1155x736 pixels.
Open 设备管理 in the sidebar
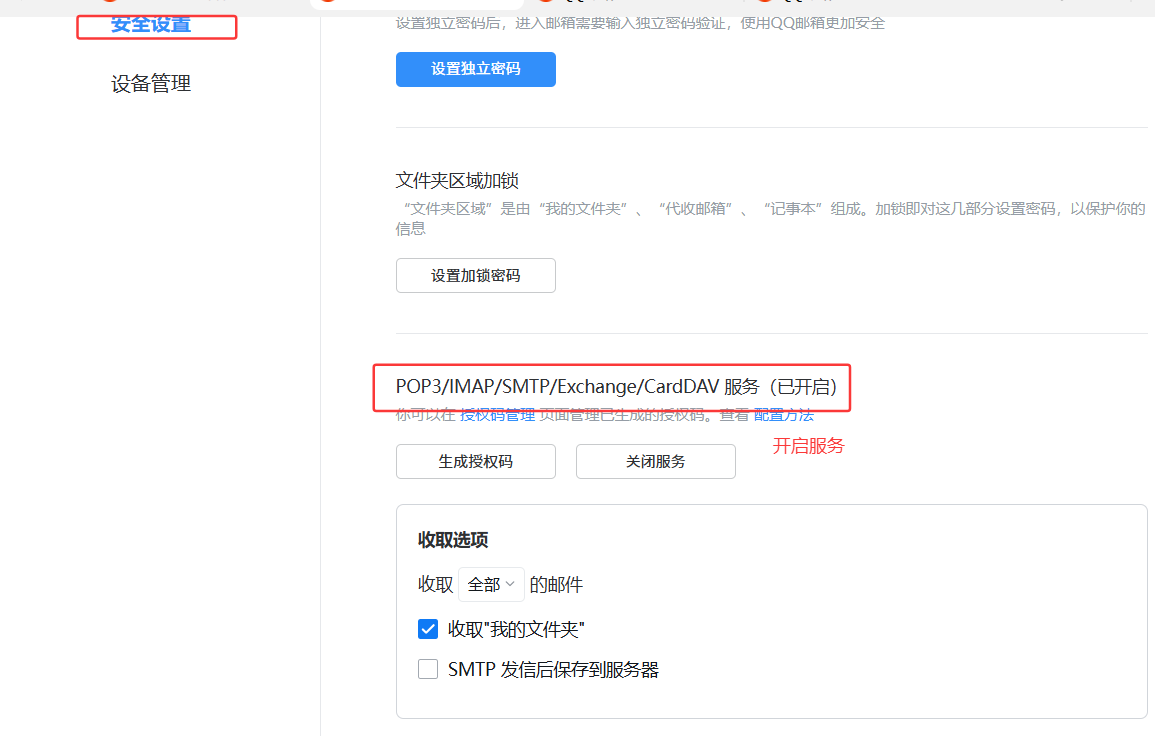pyautogui.click(x=151, y=84)
